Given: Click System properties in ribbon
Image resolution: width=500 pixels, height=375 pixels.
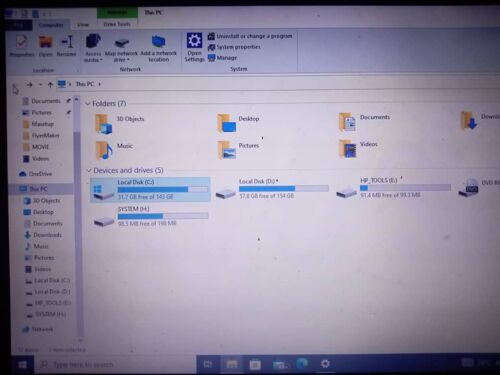Looking at the screenshot, I should pos(234,47).
